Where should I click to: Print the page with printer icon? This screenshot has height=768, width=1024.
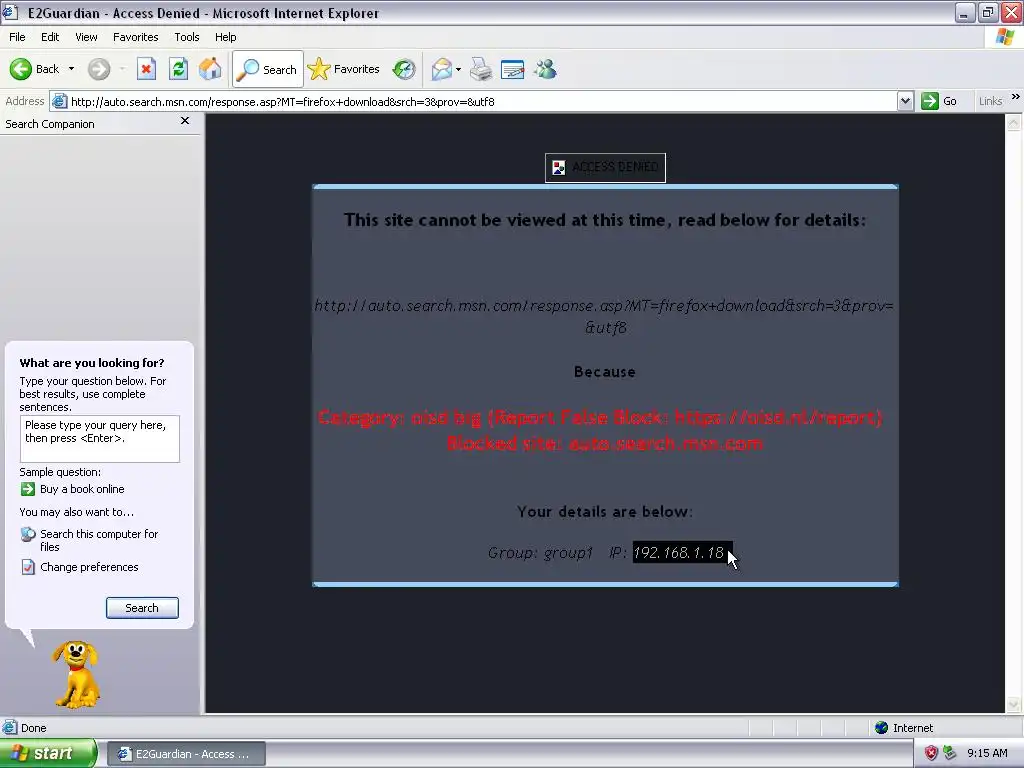[x=481, y=69]
